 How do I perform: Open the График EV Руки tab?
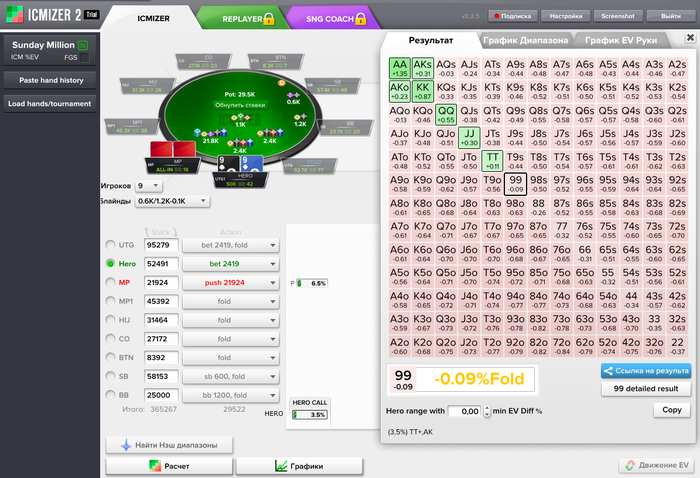(x=621, y=40)
